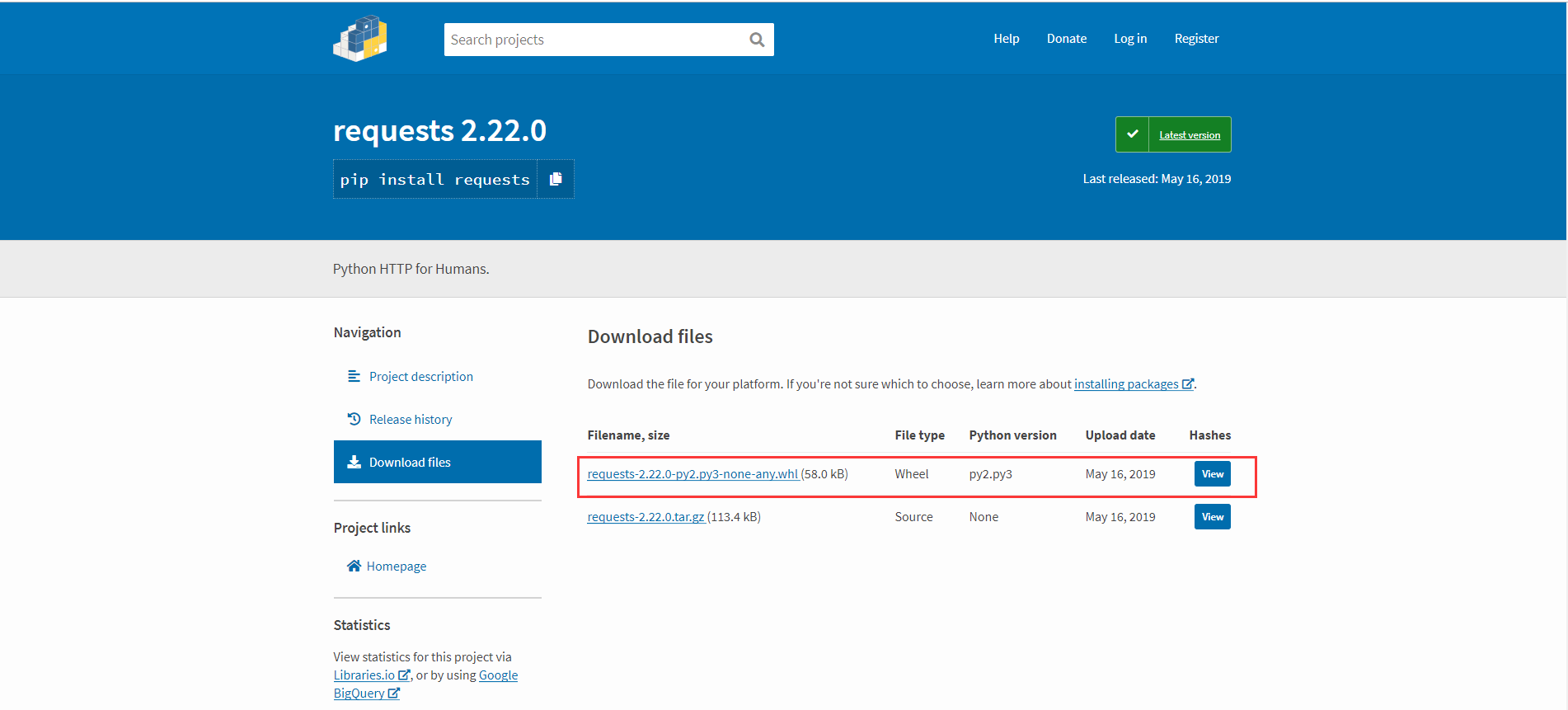Viewport: 1568px width, 710px height.
Task: Click the 'py2.py3' Python version cell
Action: 991,474
